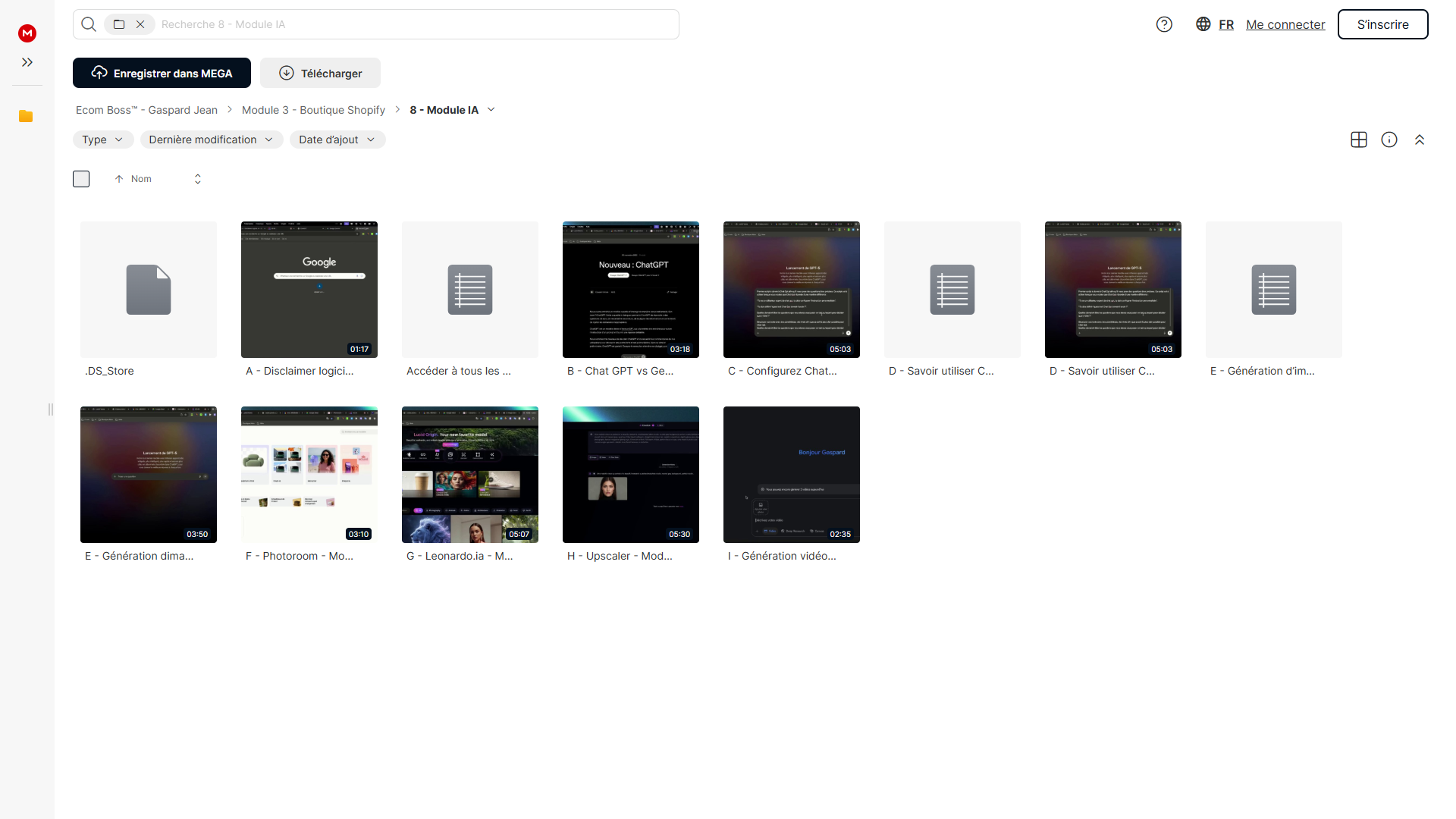Open the Dernière modification filter dropdown
Image resolution: width=1456 pixels, height=819 pixels.
212,140
